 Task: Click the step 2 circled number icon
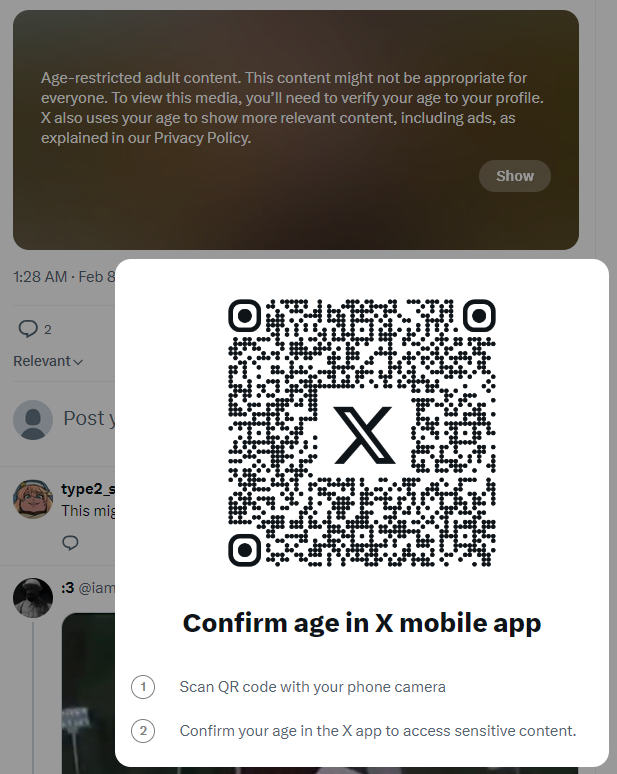click(x=143, y=731)
